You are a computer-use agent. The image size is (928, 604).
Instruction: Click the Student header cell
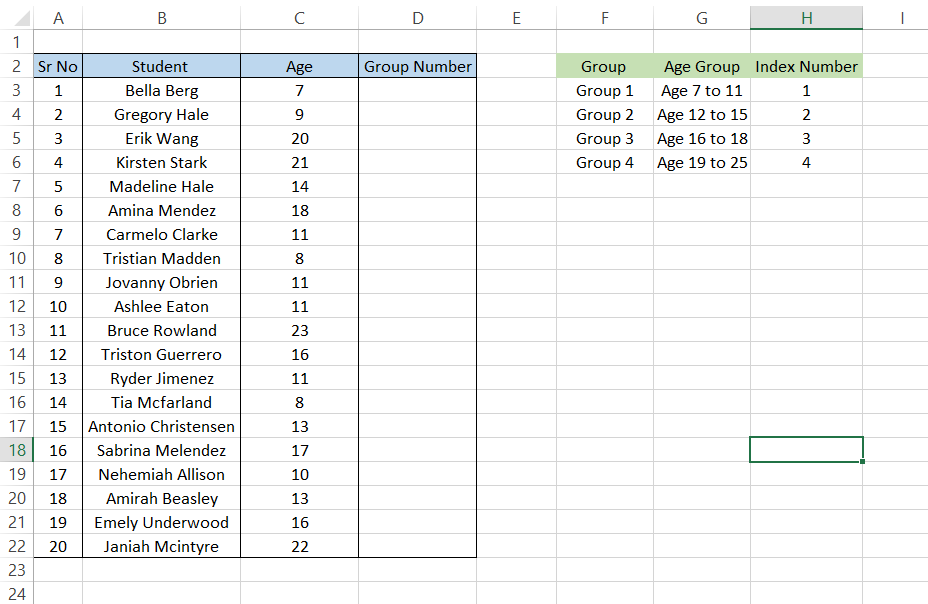(161, 66)
